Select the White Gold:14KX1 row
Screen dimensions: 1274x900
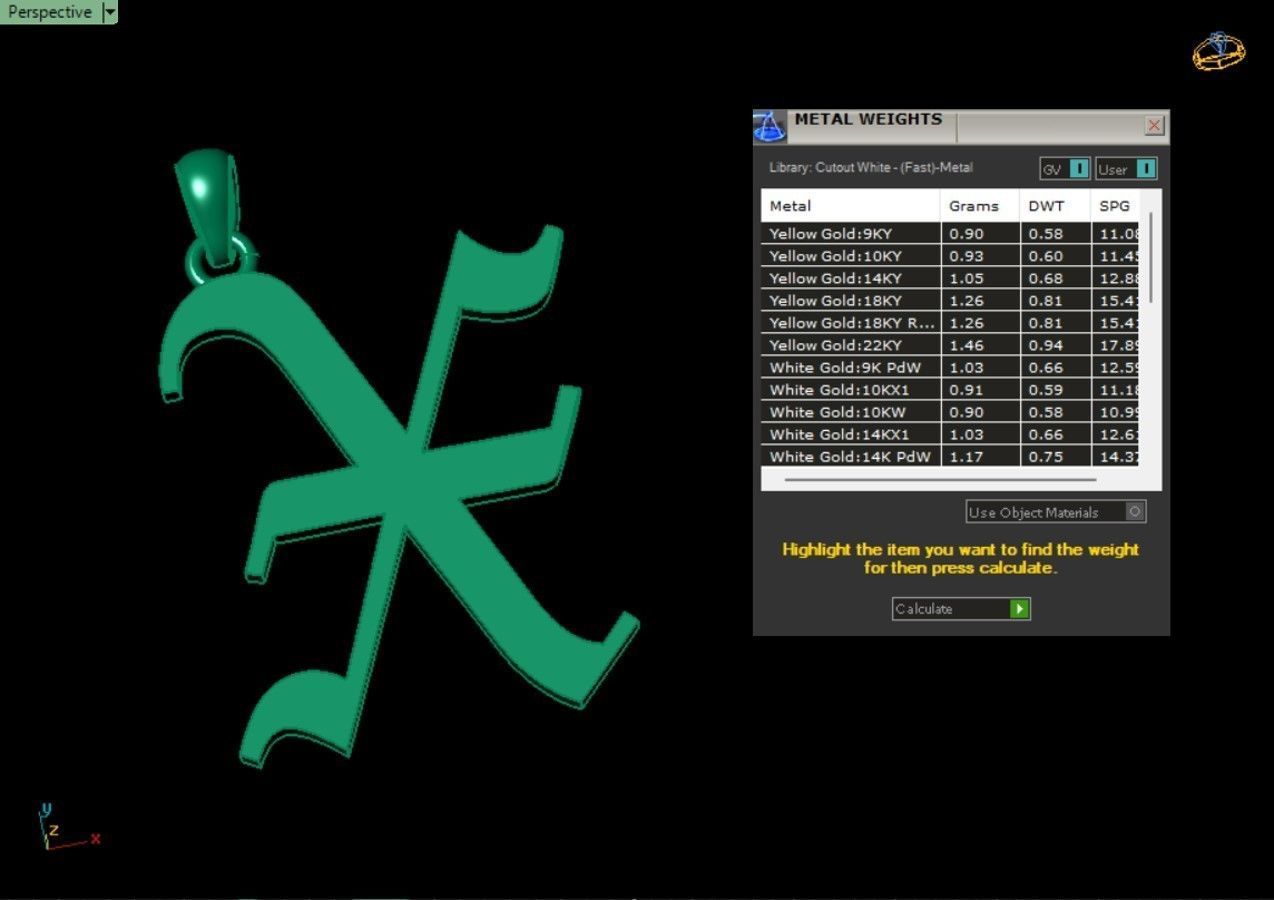click(950, 434)
